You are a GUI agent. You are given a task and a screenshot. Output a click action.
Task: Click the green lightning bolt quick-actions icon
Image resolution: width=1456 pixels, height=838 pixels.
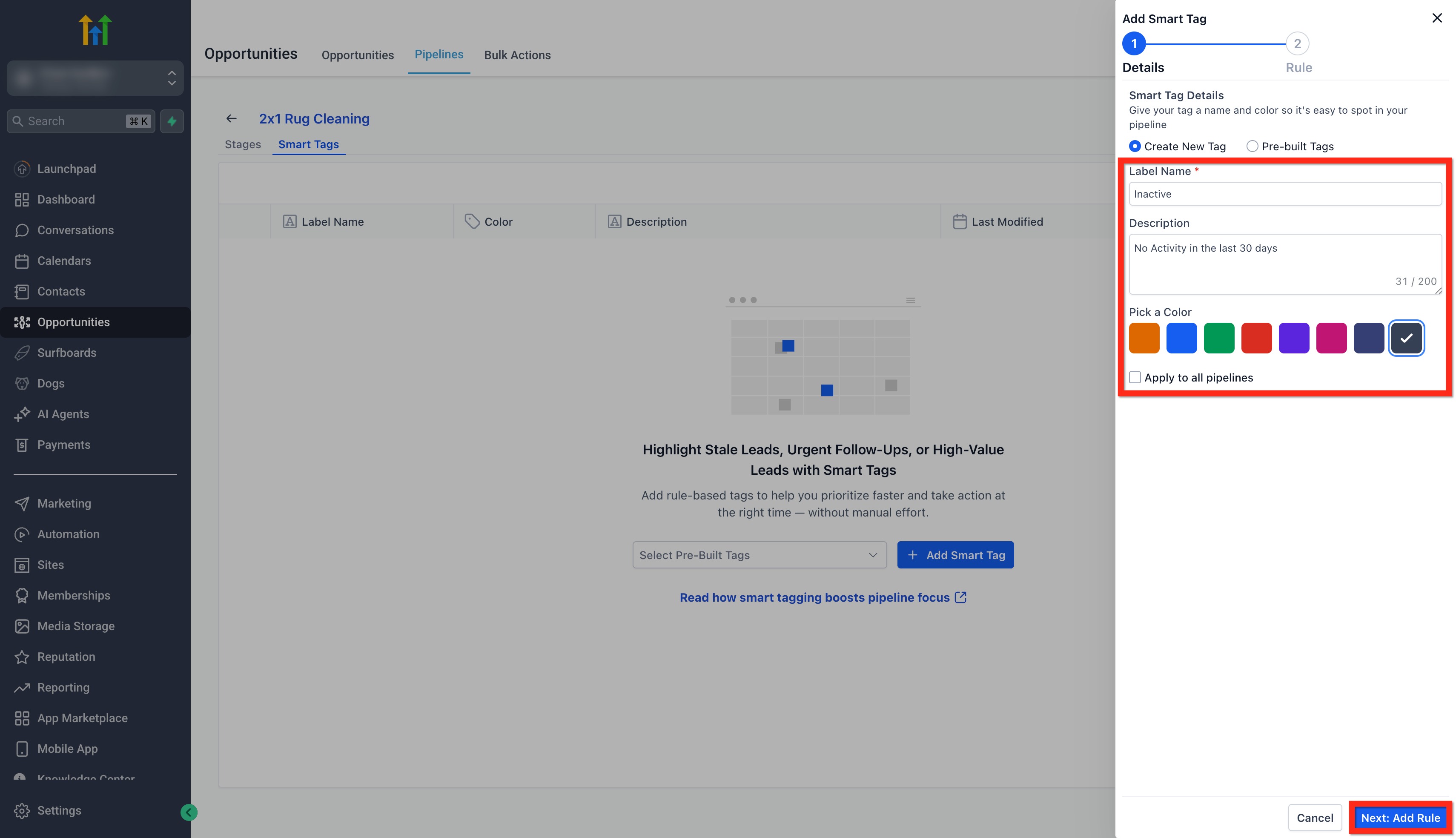(172, 121)
